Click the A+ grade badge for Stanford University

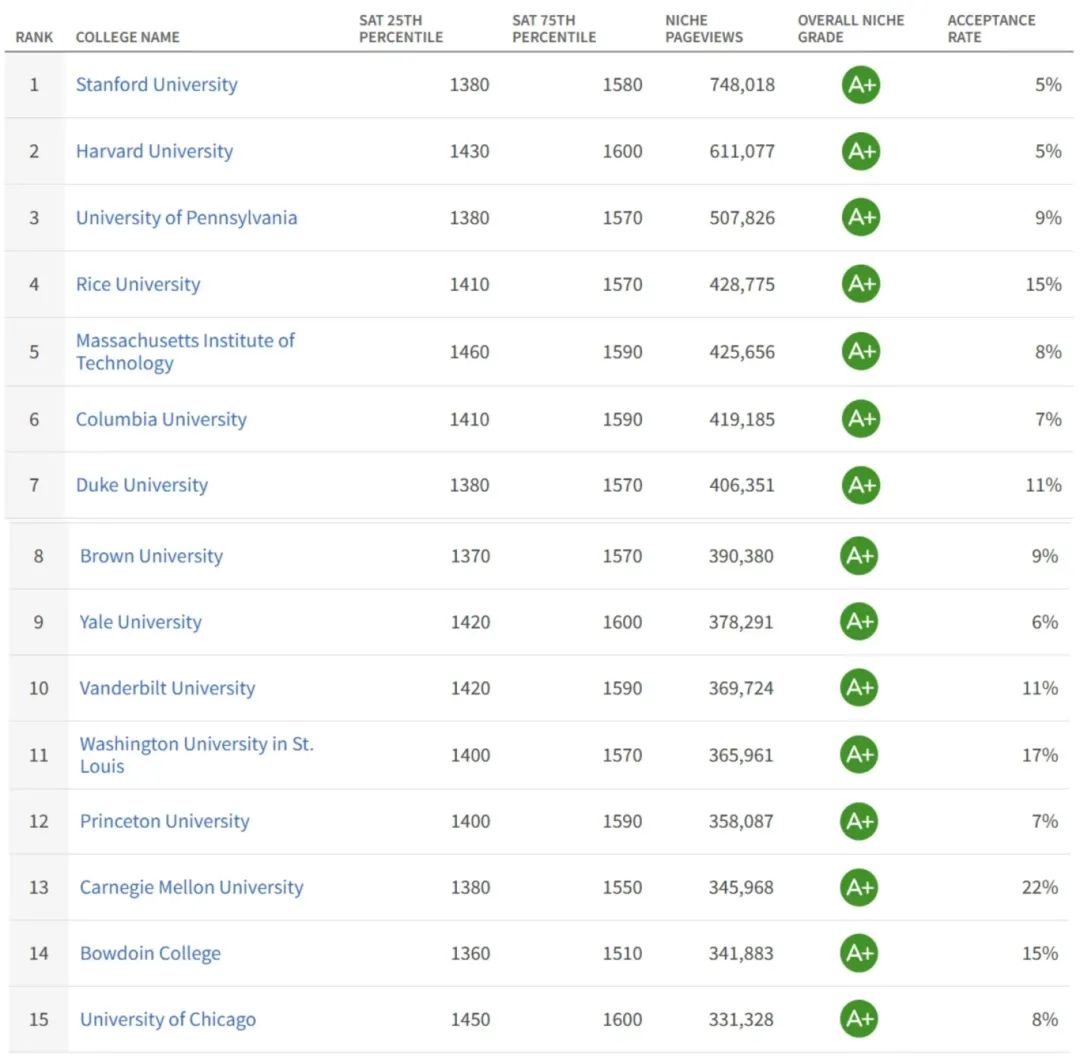pyautogui.click(x=860, y=85)
